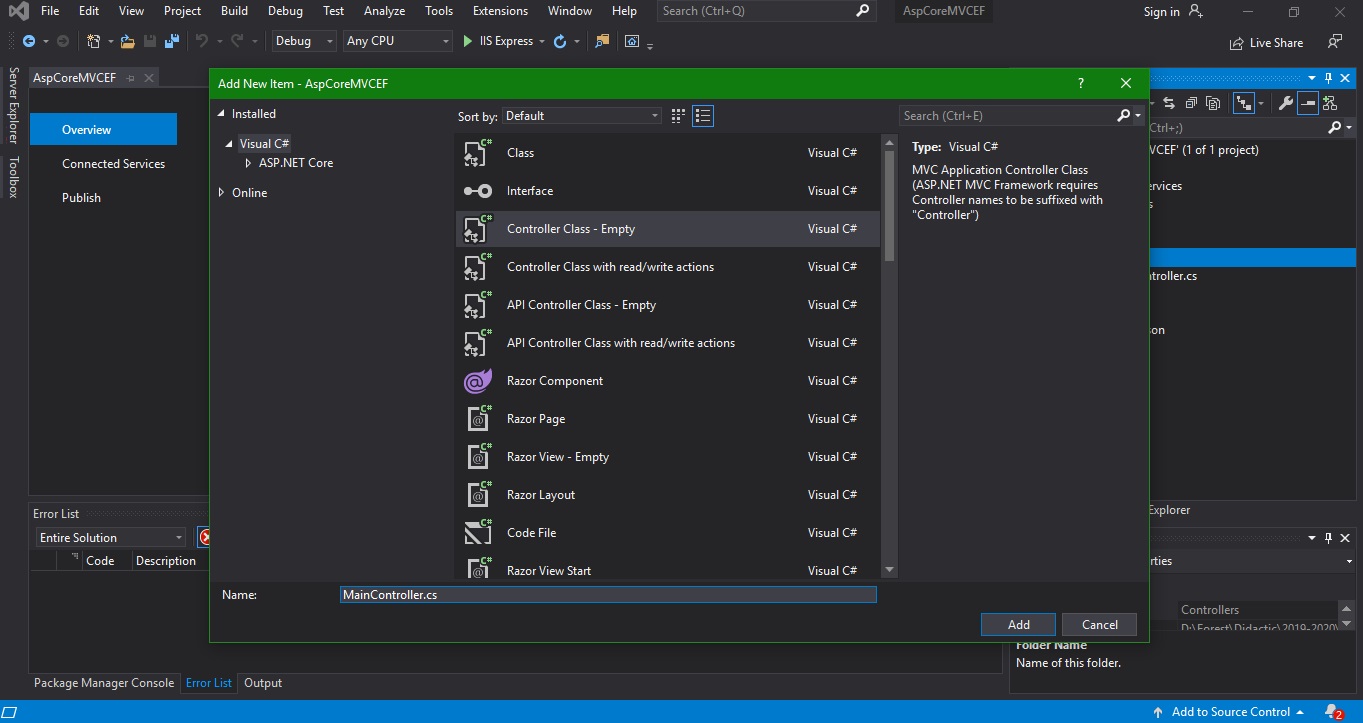Click the Interface template icon

coord(478,191)
